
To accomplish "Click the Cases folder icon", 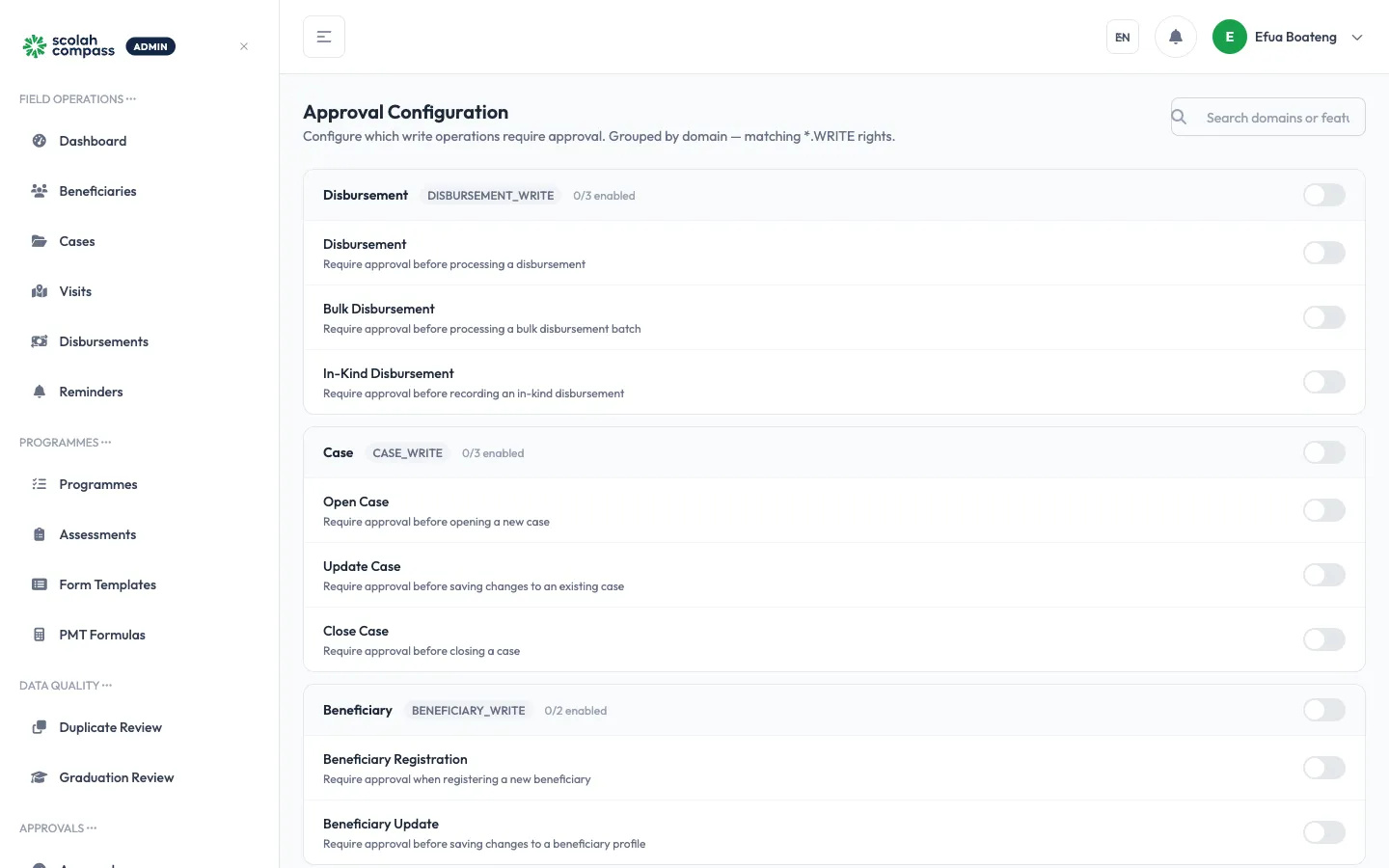I will pyautogui.click(x=40, y=241).
